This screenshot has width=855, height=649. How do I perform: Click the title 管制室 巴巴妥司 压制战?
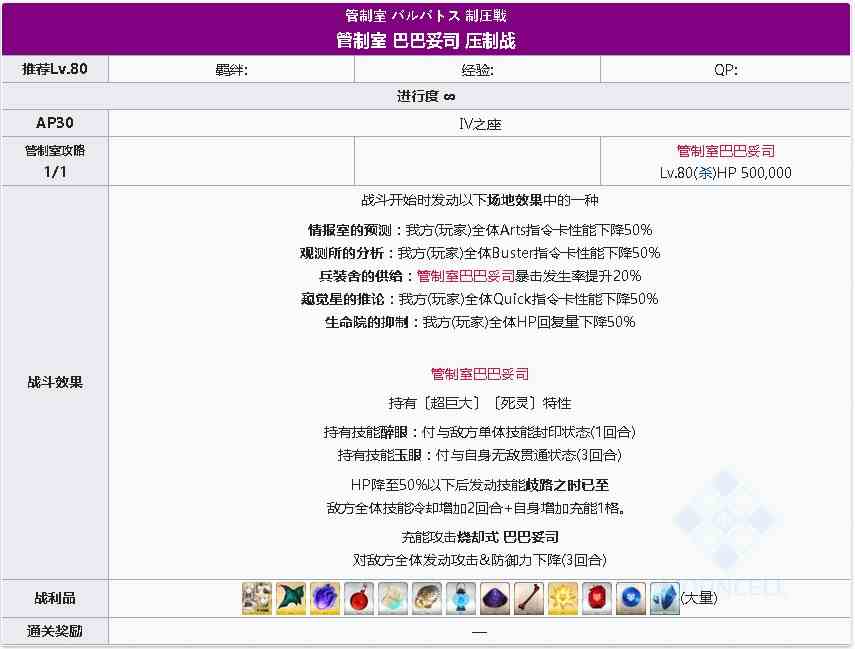(426, 40)
